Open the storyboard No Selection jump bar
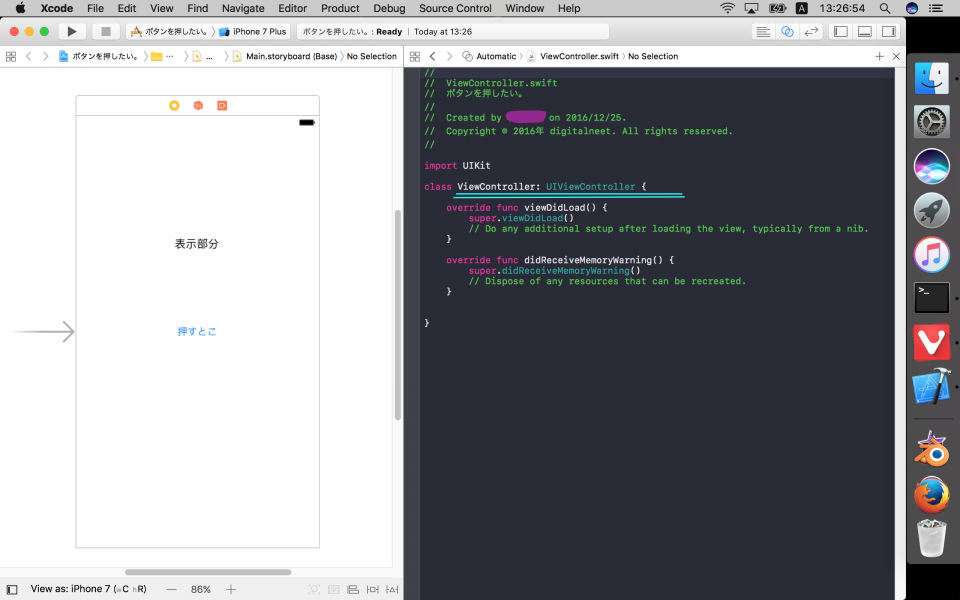 pos(372,56)
